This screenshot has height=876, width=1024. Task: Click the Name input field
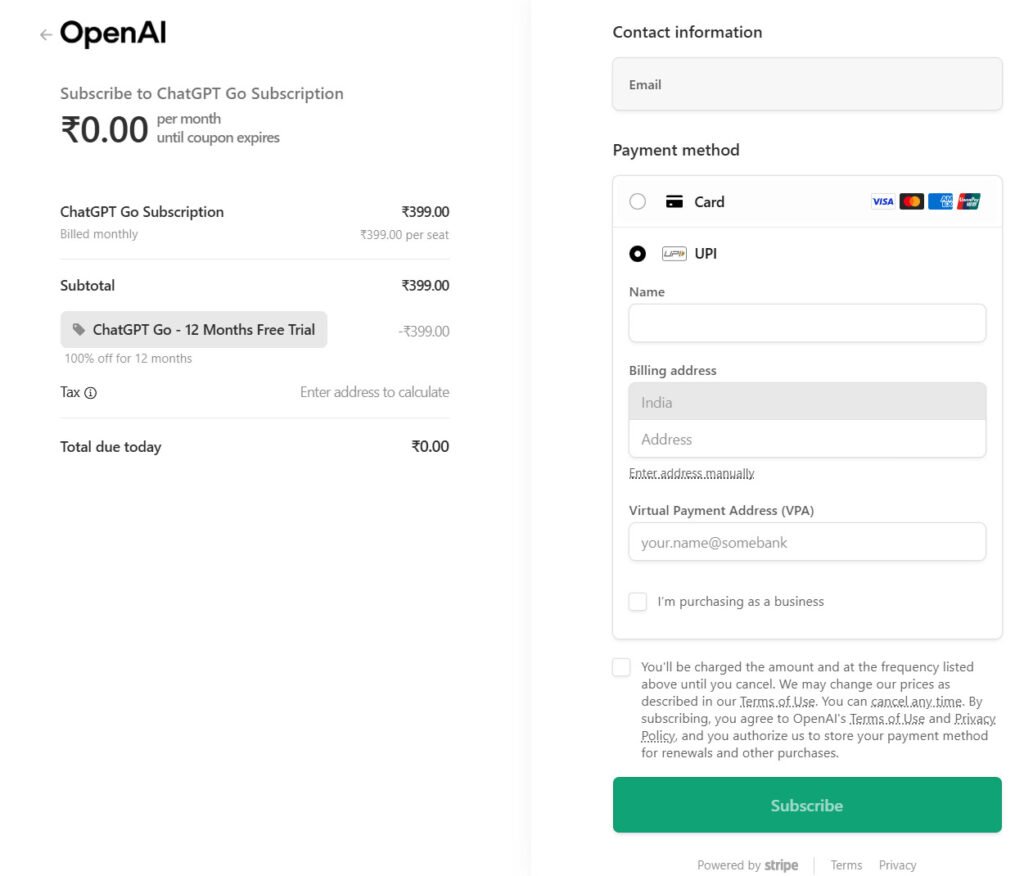(x=807, y=324)
